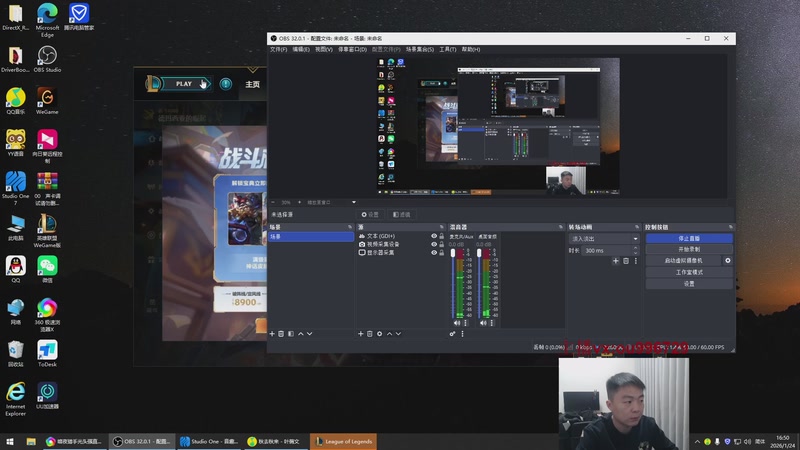This screenshot has width=800, height=450.
Task: Switch to Studio One taskbar button
Action: pyautogui.click(x=209, y=442)
